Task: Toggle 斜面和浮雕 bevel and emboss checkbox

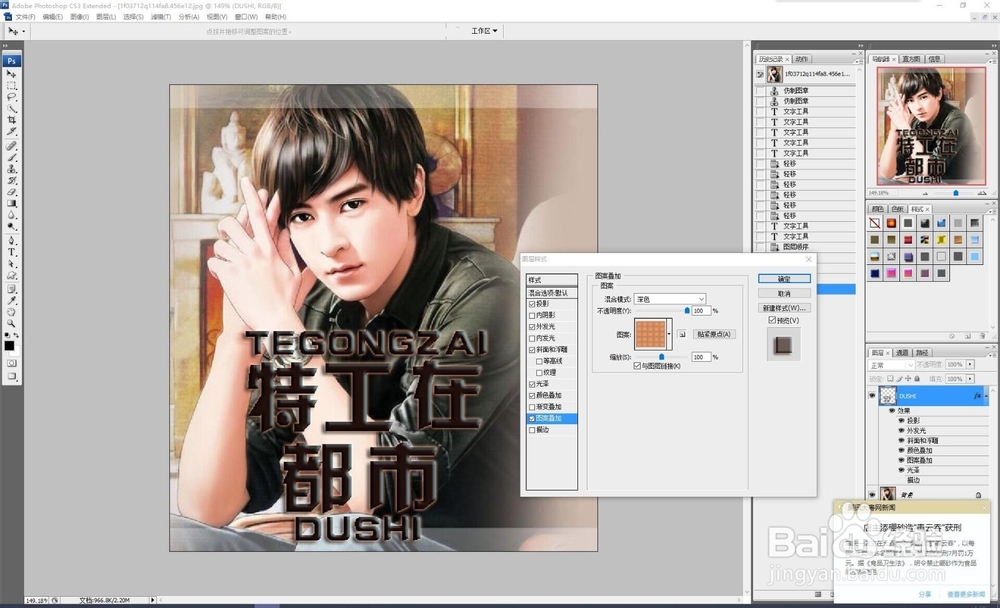Action: (x=532, y=350)
